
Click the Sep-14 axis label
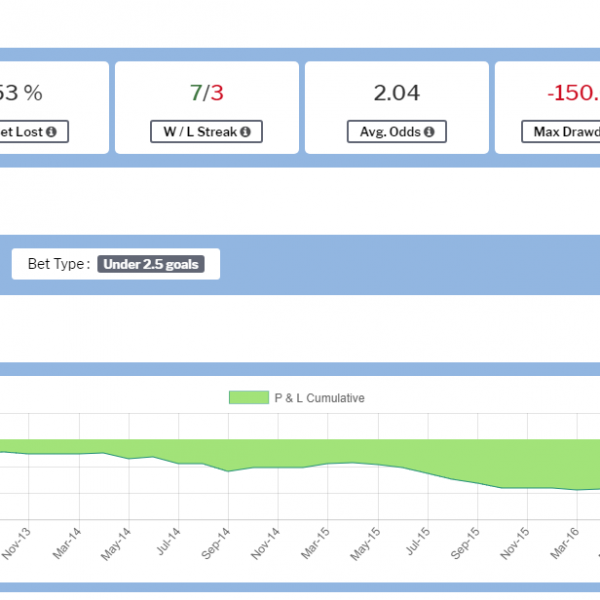click(215, 543)
